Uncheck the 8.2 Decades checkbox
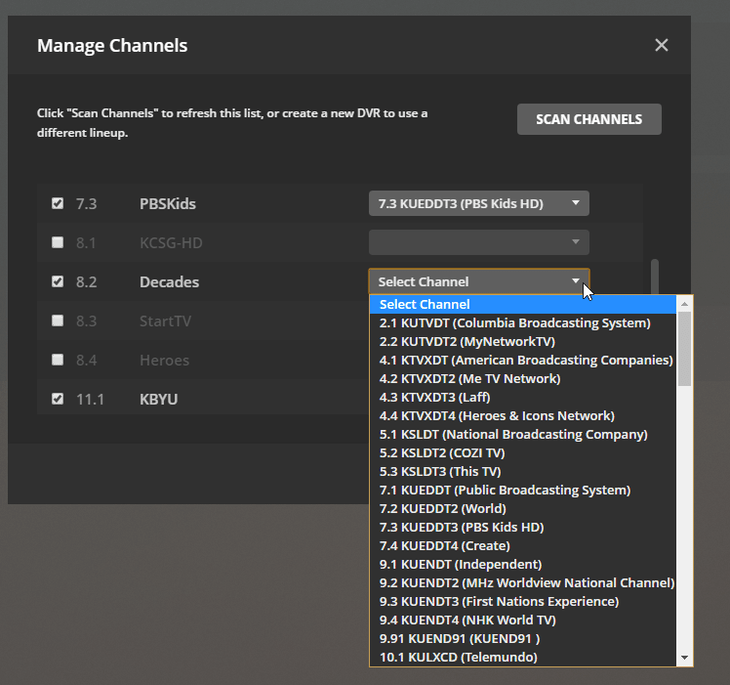This screenshot has height=685, width=730. click(57, 282)
